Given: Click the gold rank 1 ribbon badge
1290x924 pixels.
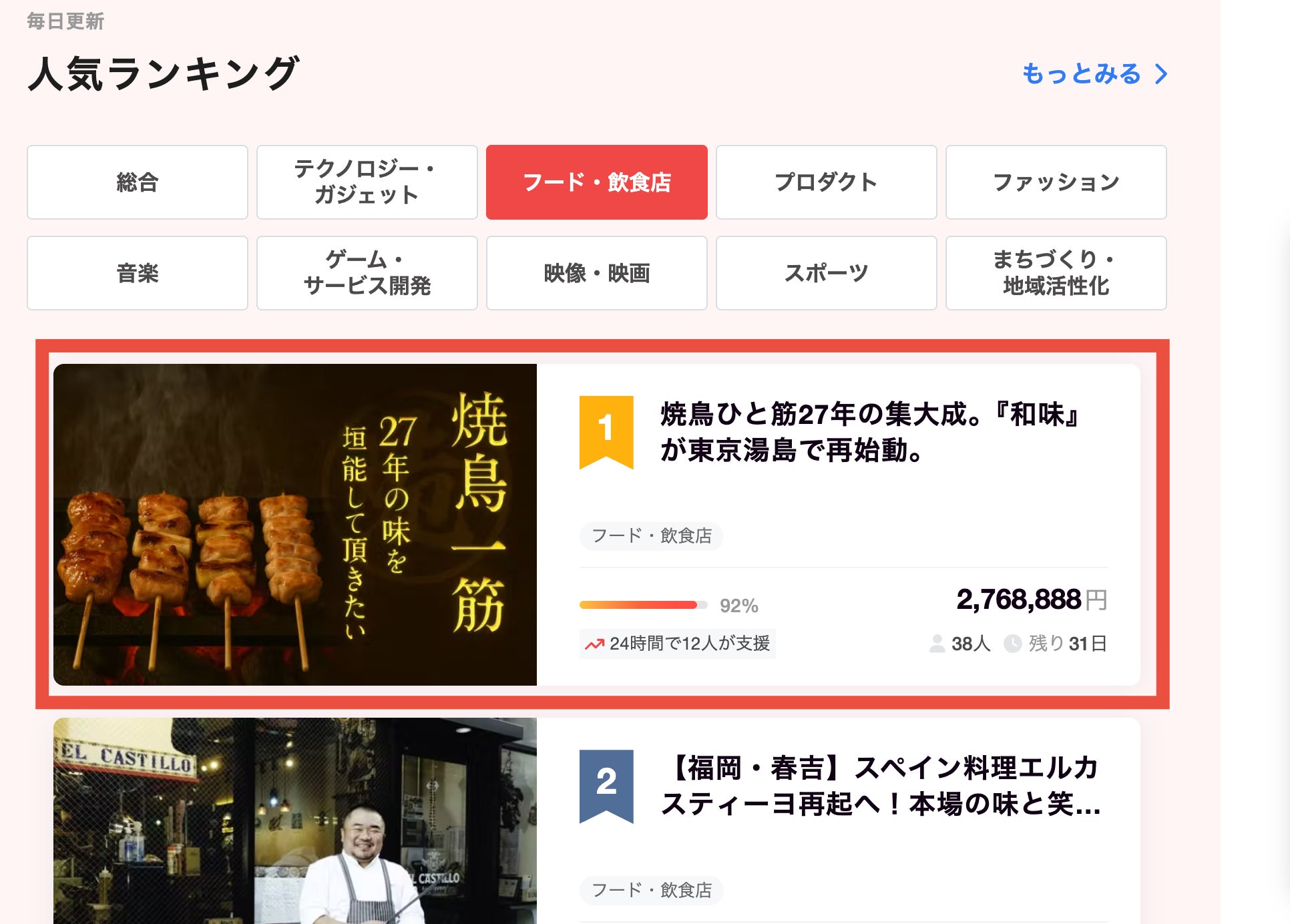Looking at the screenshot, I should click(606, 432).
